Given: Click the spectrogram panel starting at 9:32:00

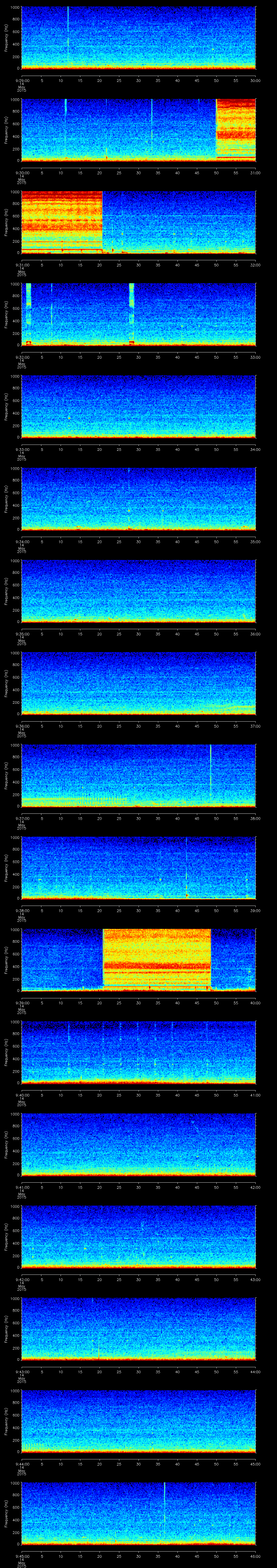Looking at the screenshot, I should [x=139, y=314].
